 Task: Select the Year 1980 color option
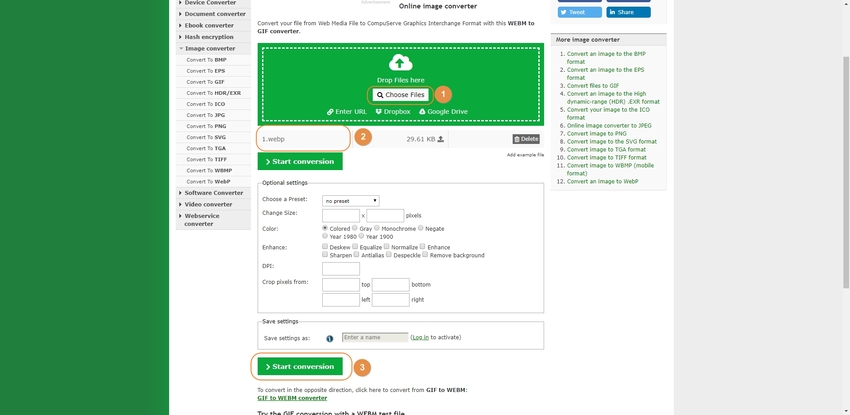pos(325,236)
